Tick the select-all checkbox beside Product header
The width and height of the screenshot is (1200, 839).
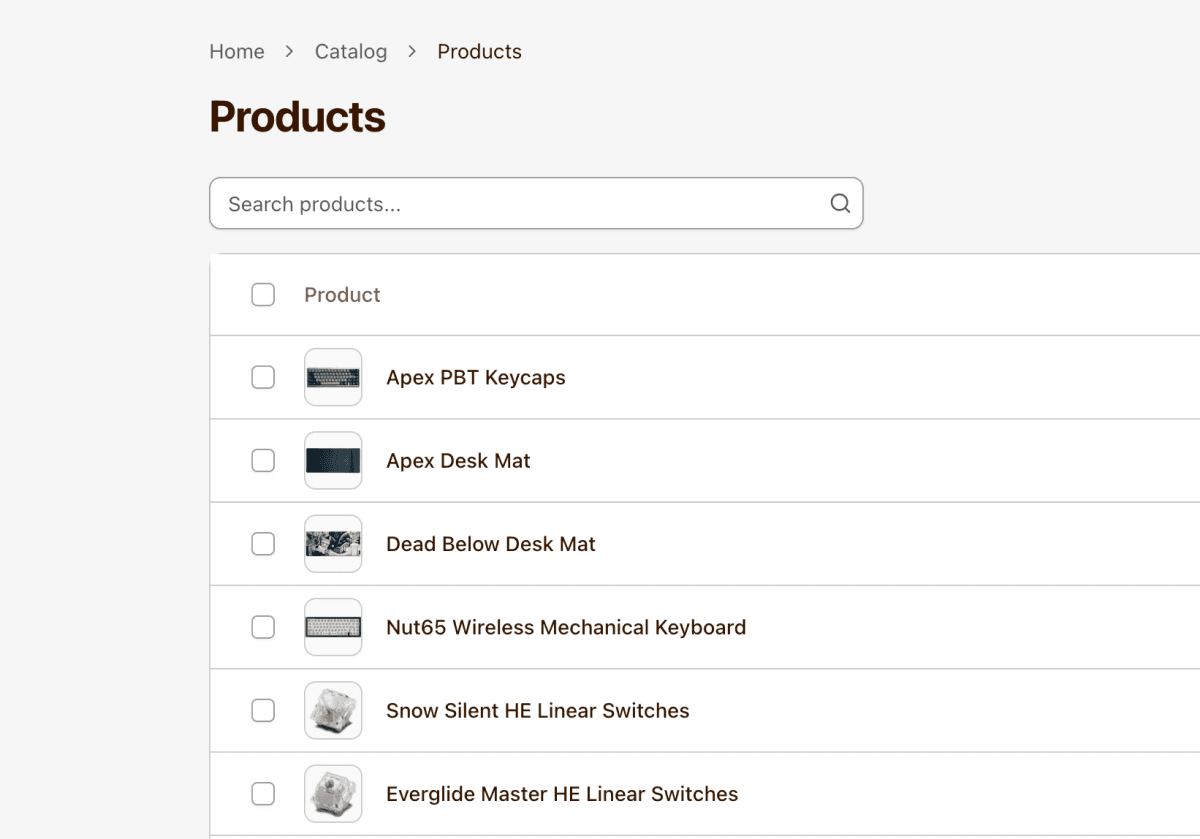click(263, 294)
